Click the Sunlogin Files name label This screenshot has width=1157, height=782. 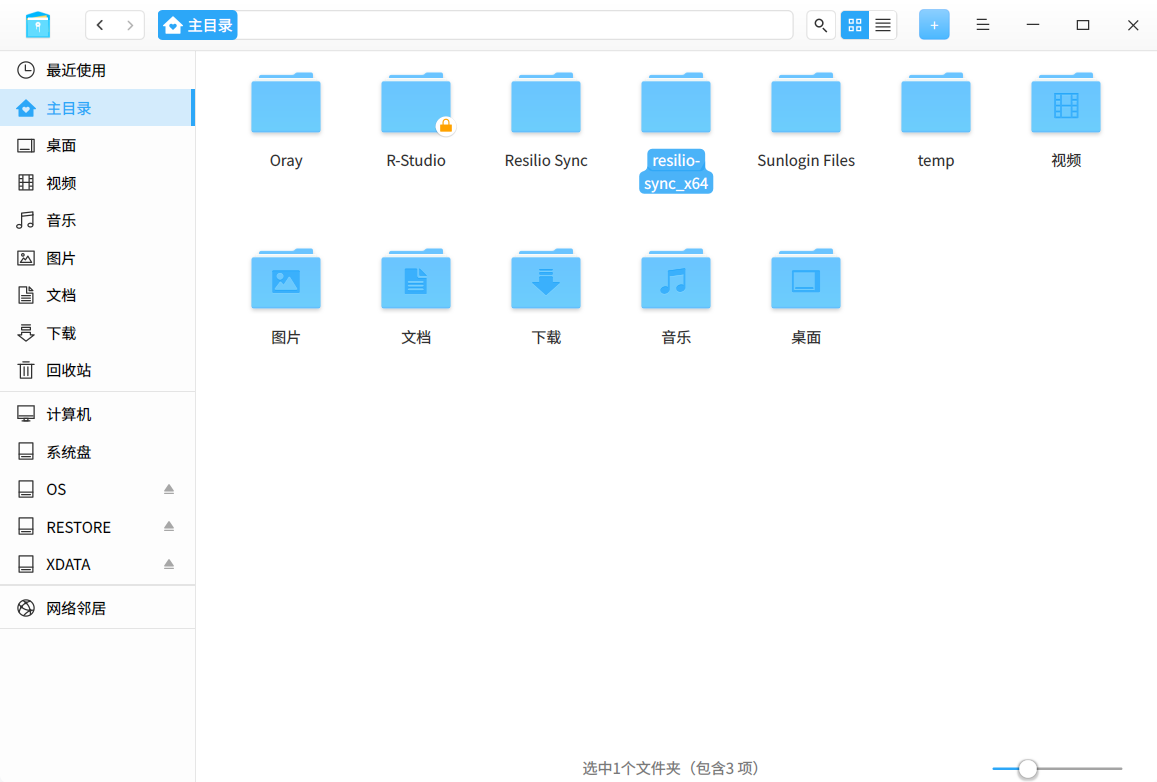[x=806, y=160]
